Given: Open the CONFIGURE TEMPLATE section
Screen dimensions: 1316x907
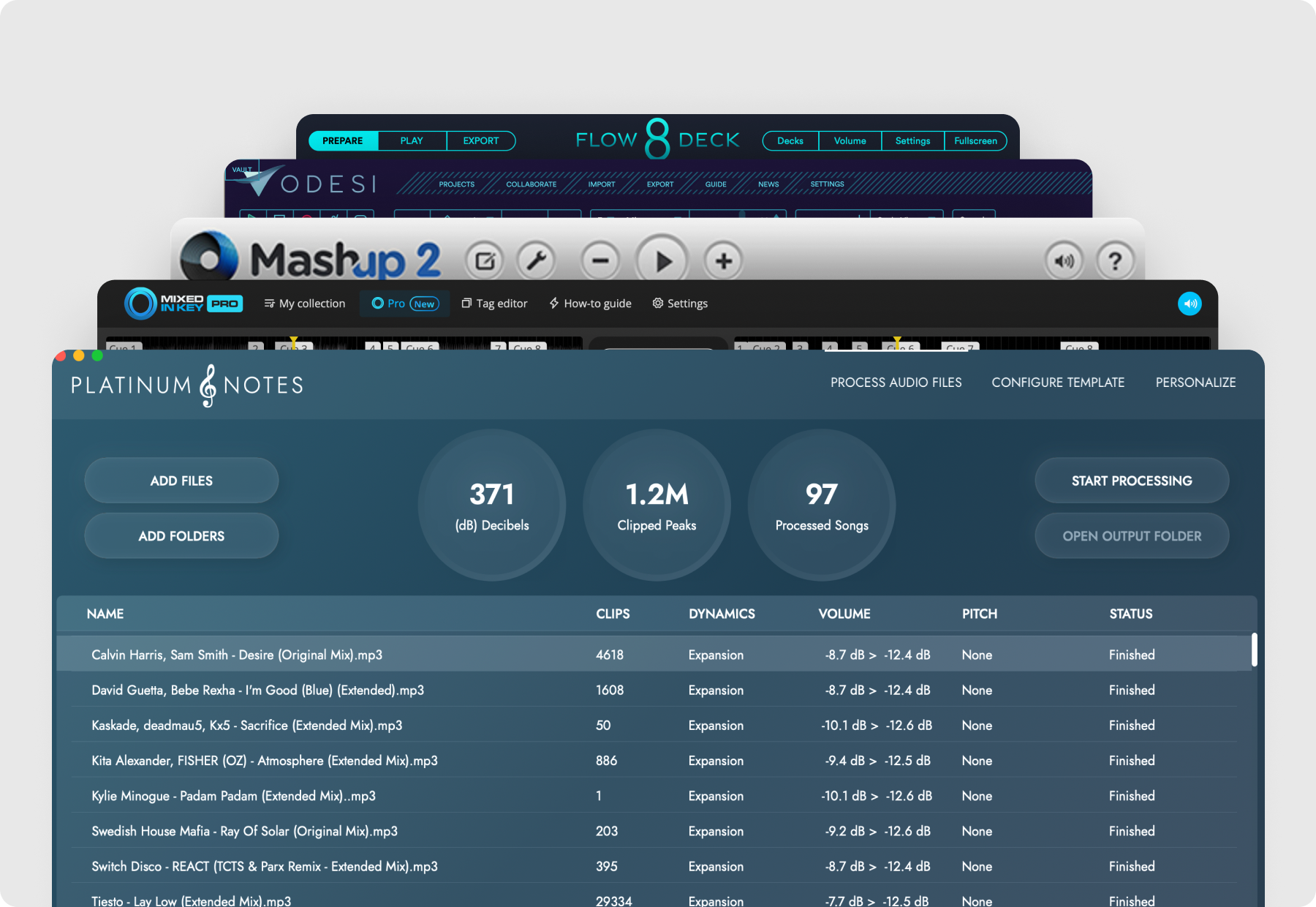Looking at the screenshot, I should [1058, 383].
